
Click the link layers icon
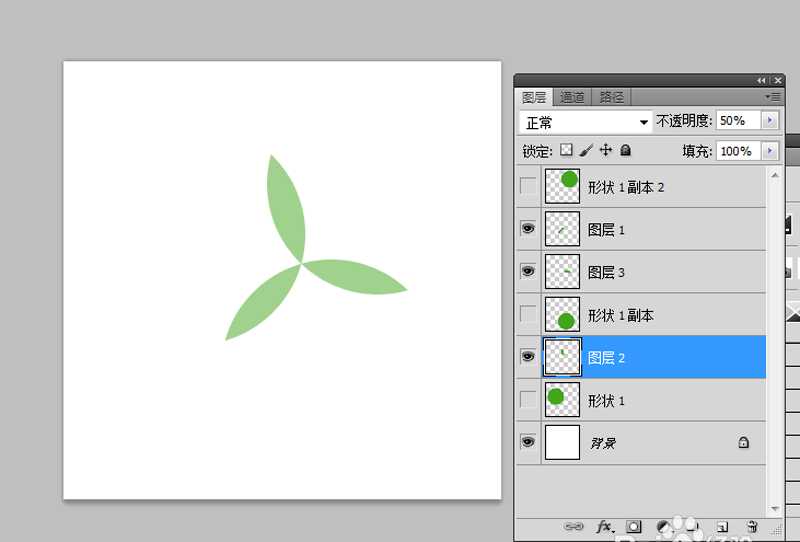point(573,526)
